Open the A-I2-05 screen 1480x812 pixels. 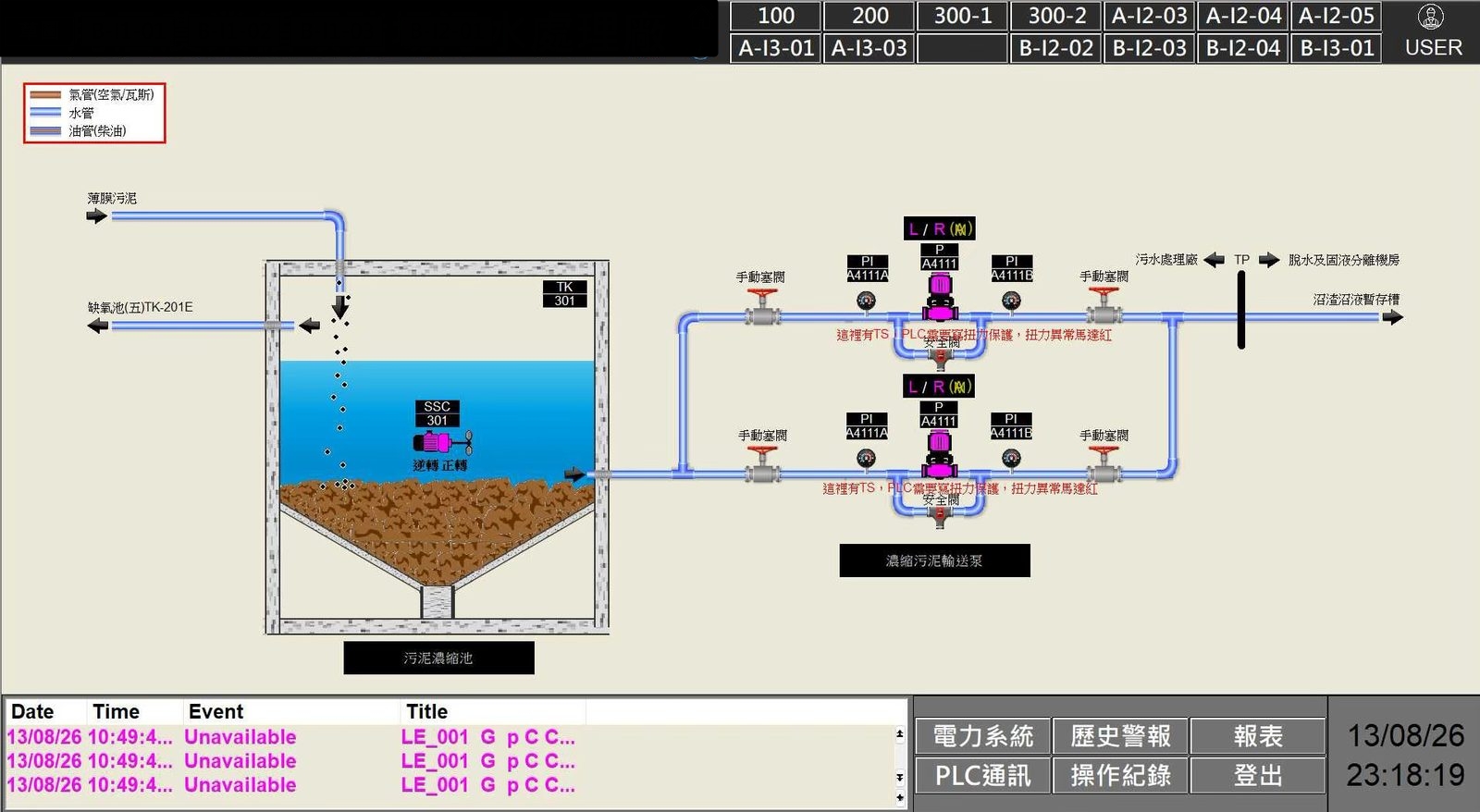click(x=1337, y=16)
